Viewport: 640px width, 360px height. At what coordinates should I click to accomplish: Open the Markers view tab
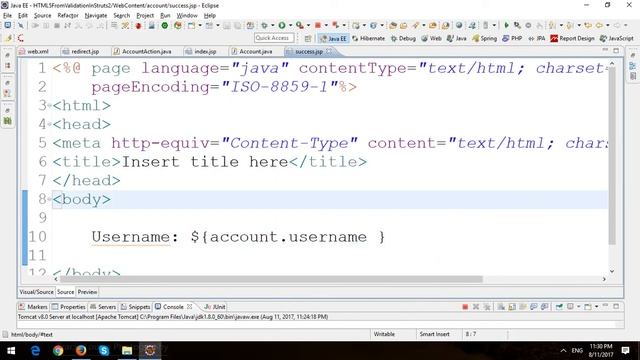[33, 307]
